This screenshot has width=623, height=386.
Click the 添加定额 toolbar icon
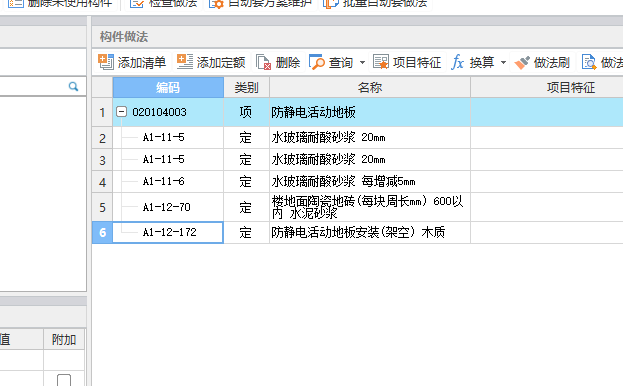tap(185, 62)
